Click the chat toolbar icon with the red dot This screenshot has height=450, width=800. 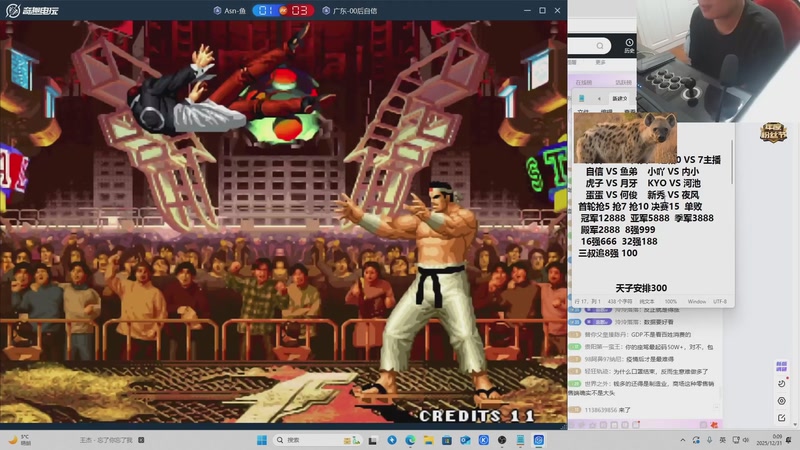coord(636,424)
